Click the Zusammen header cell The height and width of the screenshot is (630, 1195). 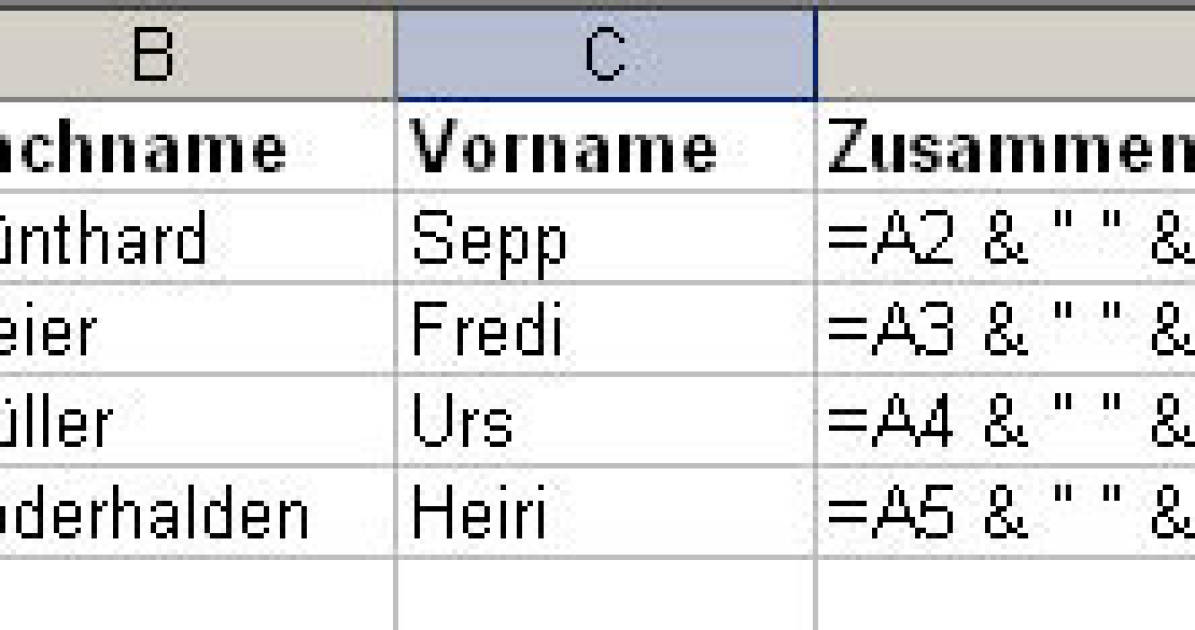point(1006,146)
